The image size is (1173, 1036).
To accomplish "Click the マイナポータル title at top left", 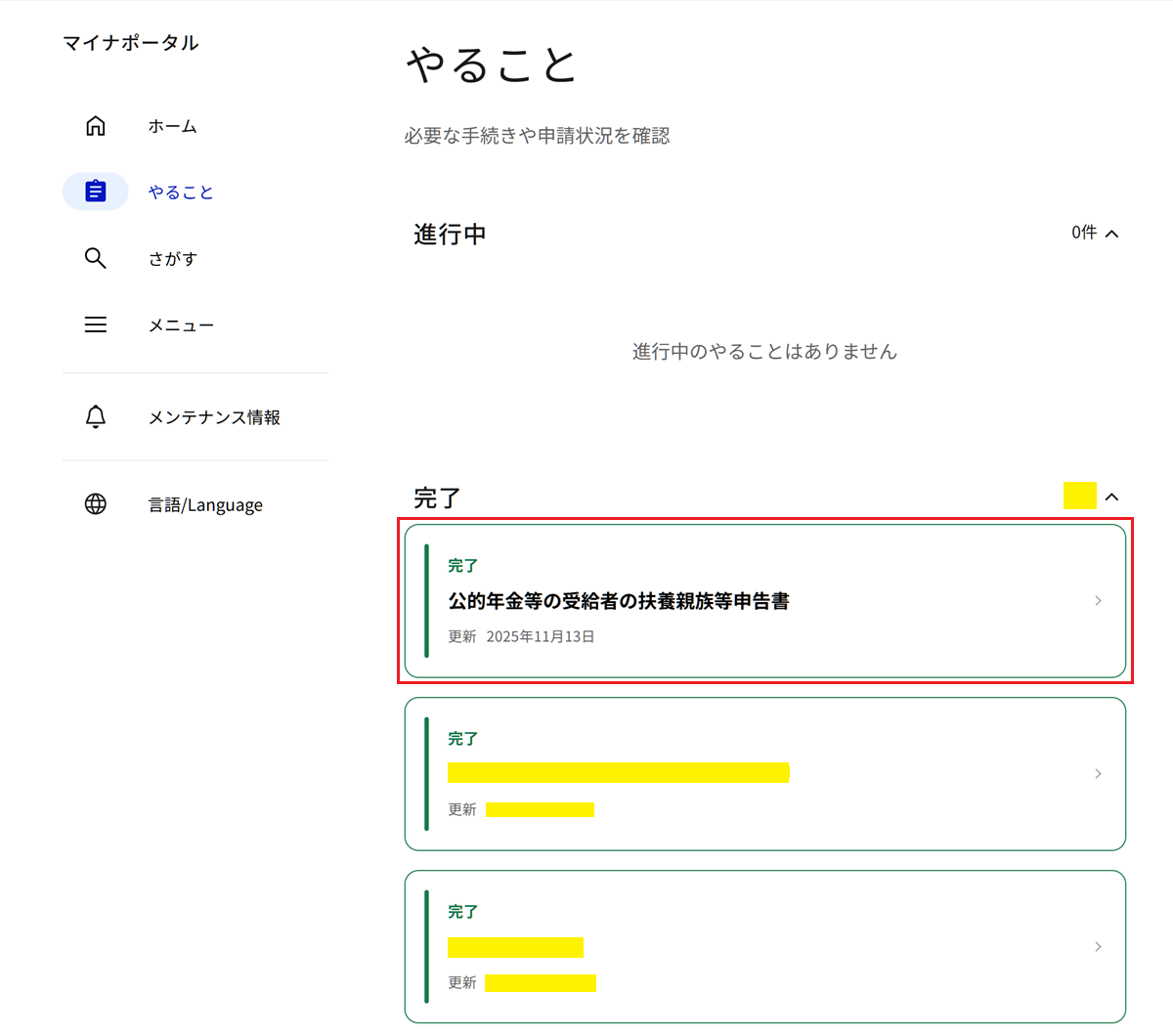I will 131,43.
